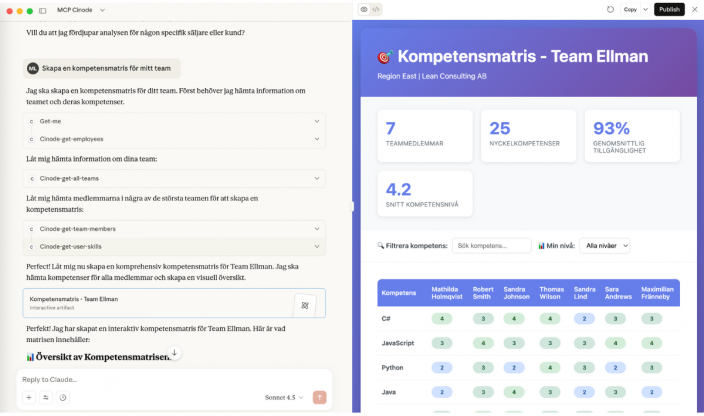Send message with the orange arrow button
This screenshot has height=416, width=704.
click(x=320, y=397)
